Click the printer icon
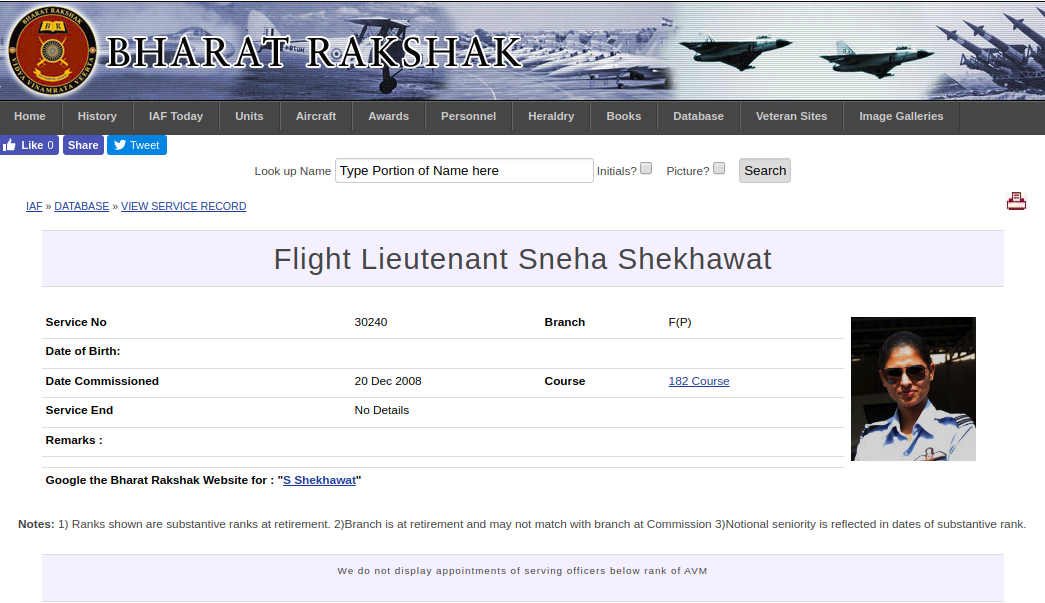Viewport: 1045px width, 603px height. pyautogui.click(x=1016, y=202)
